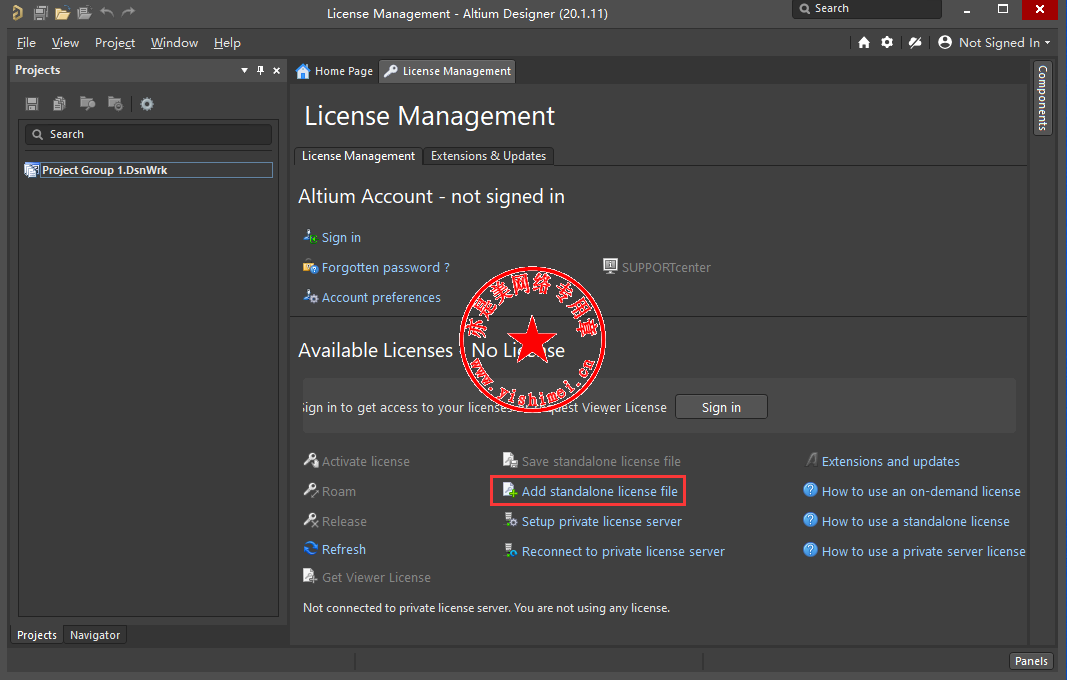Click the Project Group 1.DsnWrk workspace icon
Screen dimensions: 1067x680
31,170
